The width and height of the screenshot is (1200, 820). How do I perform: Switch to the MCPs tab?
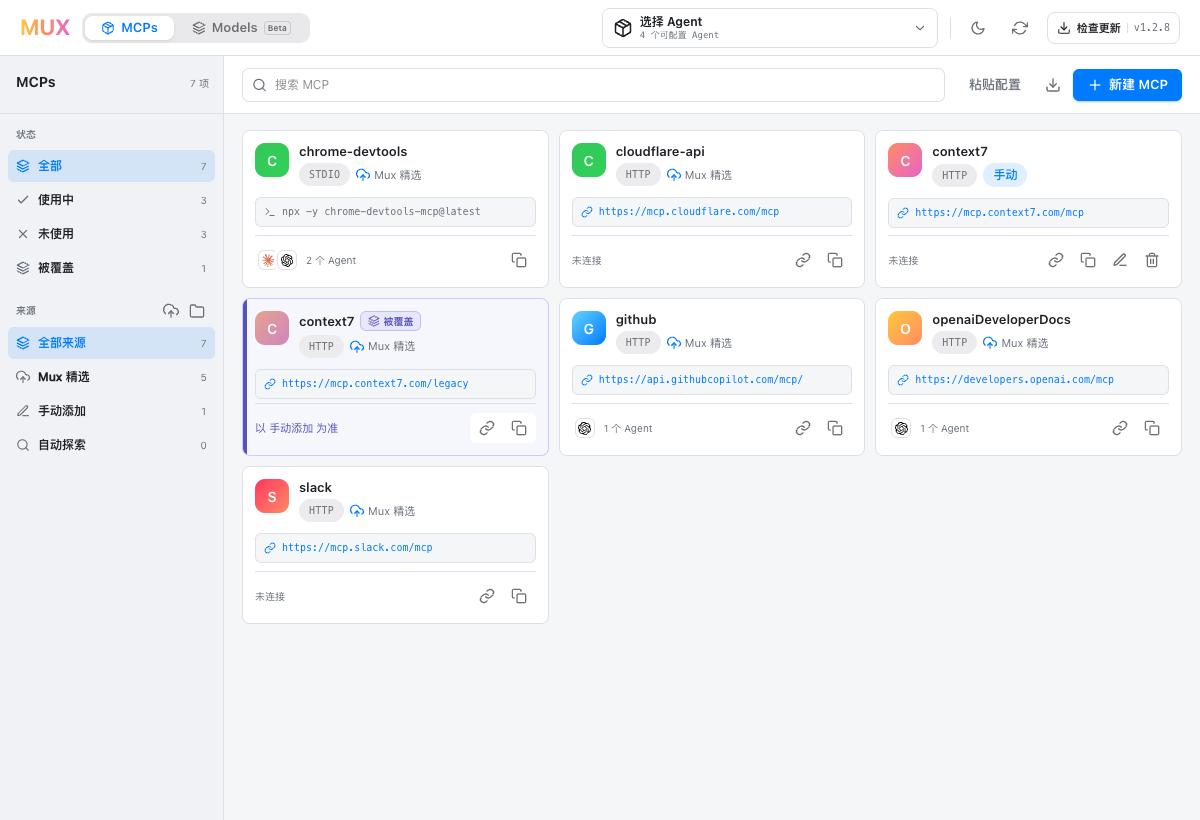(129, 28)
